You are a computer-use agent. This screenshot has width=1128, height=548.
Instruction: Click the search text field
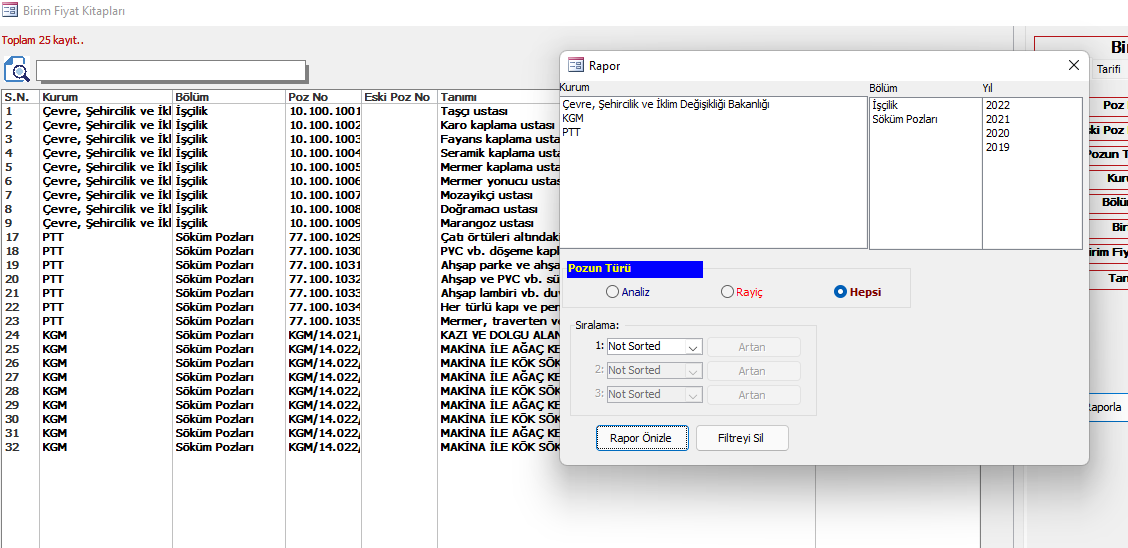[x=171, y=70]
